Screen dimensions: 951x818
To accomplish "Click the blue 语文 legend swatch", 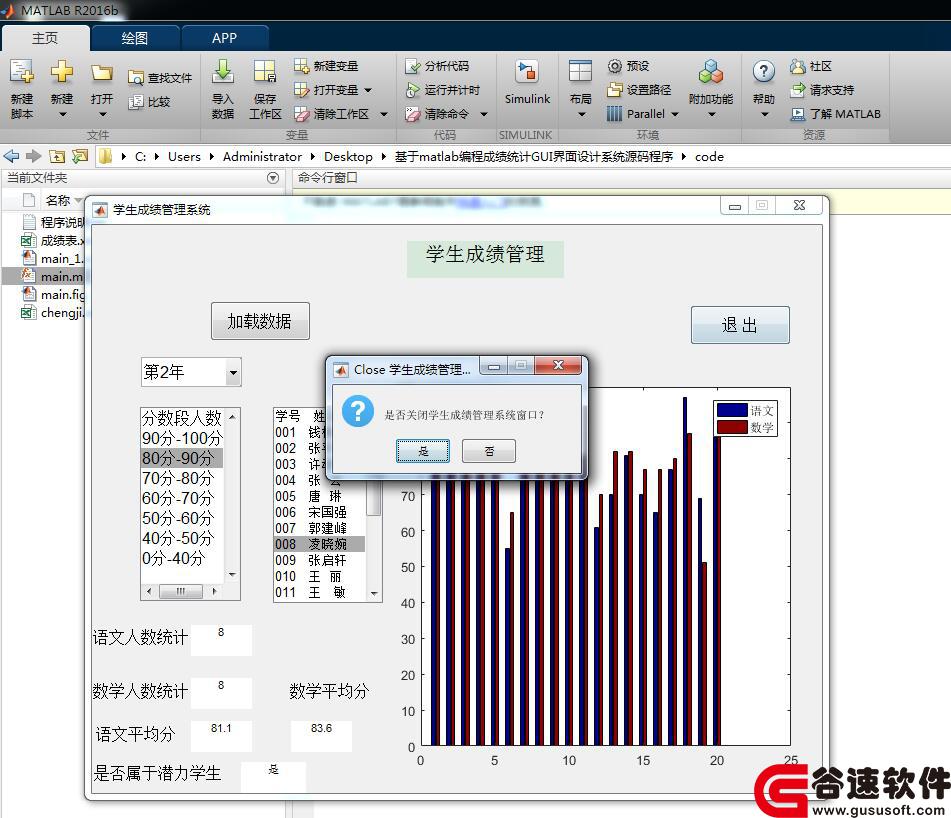I will pos(732,411).
